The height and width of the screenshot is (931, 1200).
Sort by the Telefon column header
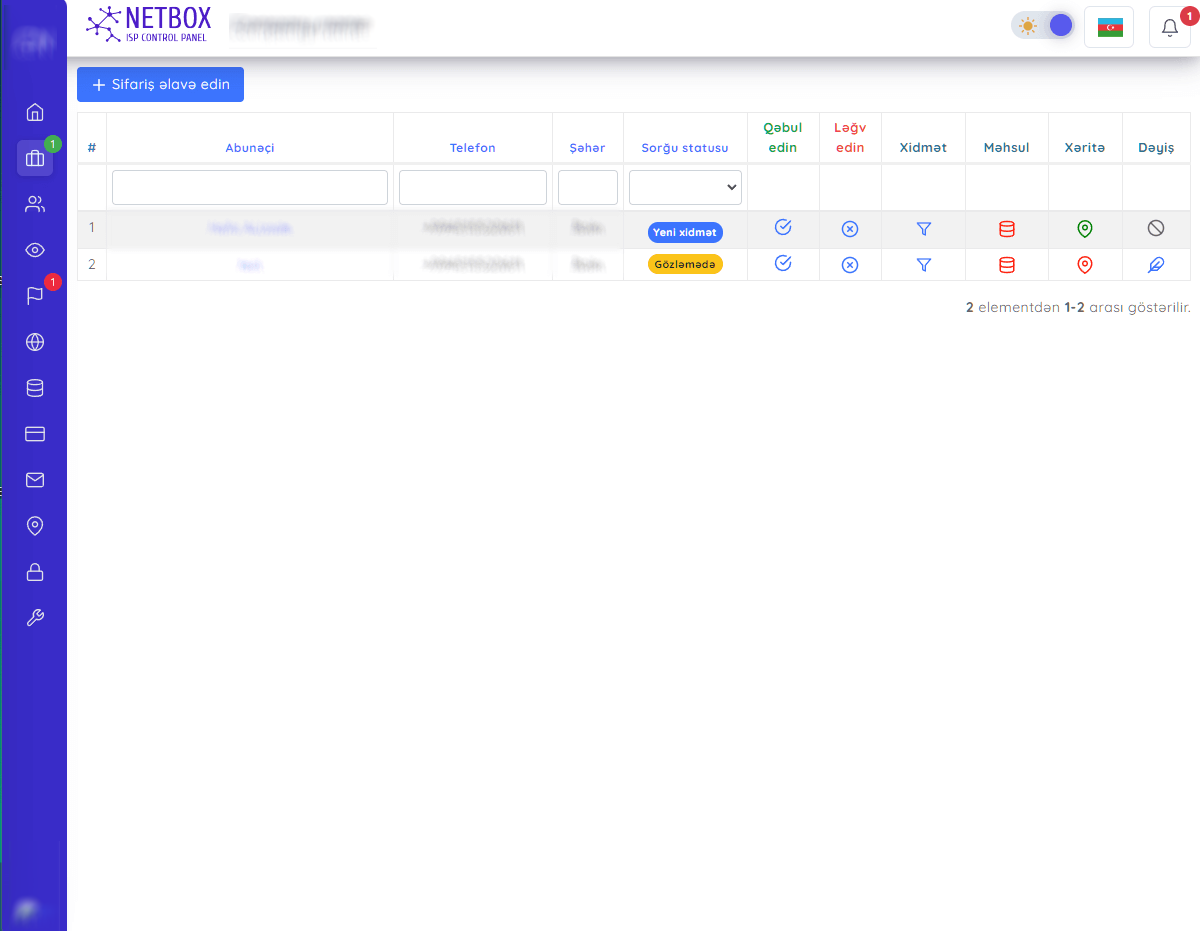point(472,148)
